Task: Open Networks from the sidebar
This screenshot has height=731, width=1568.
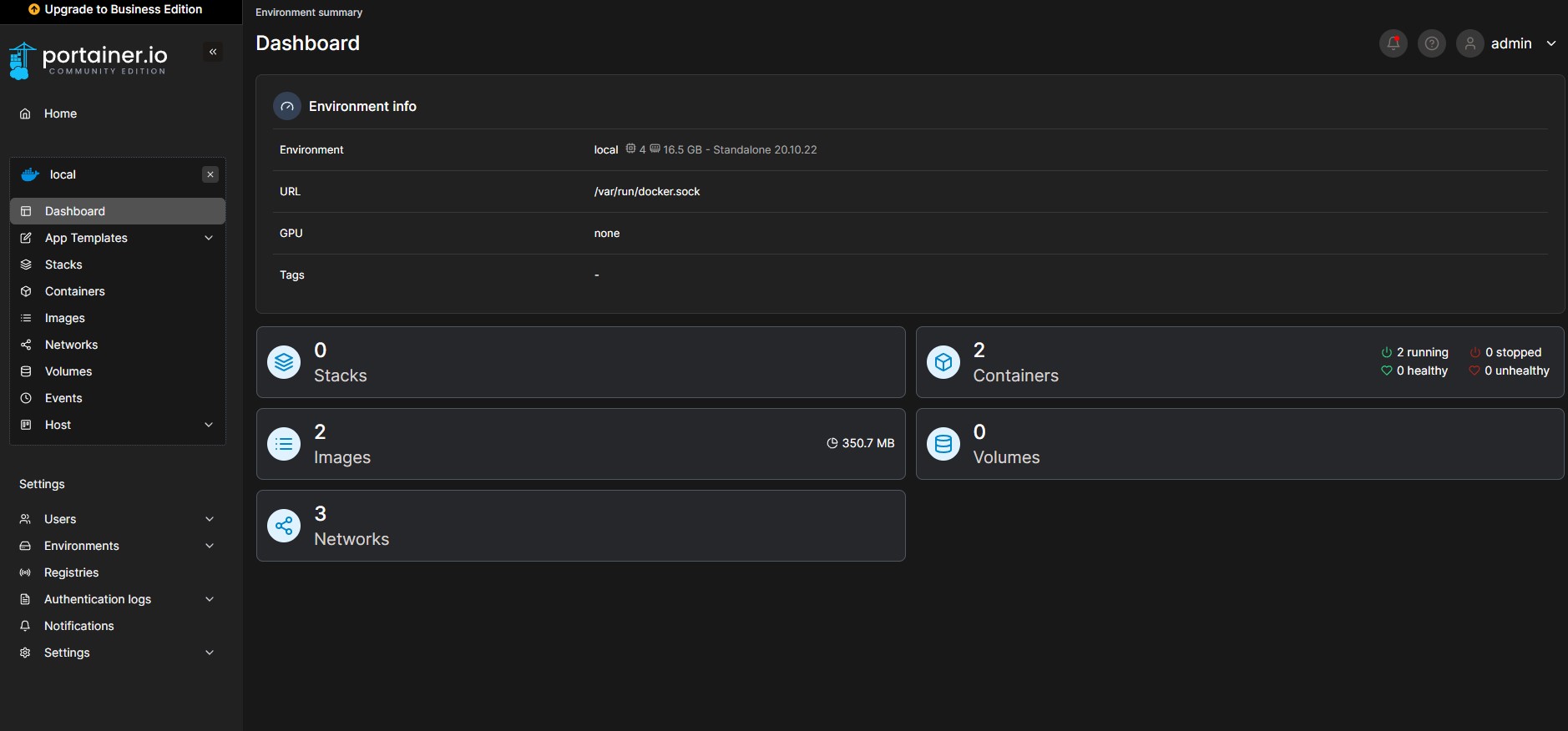Action: click(x=118, y=345)
